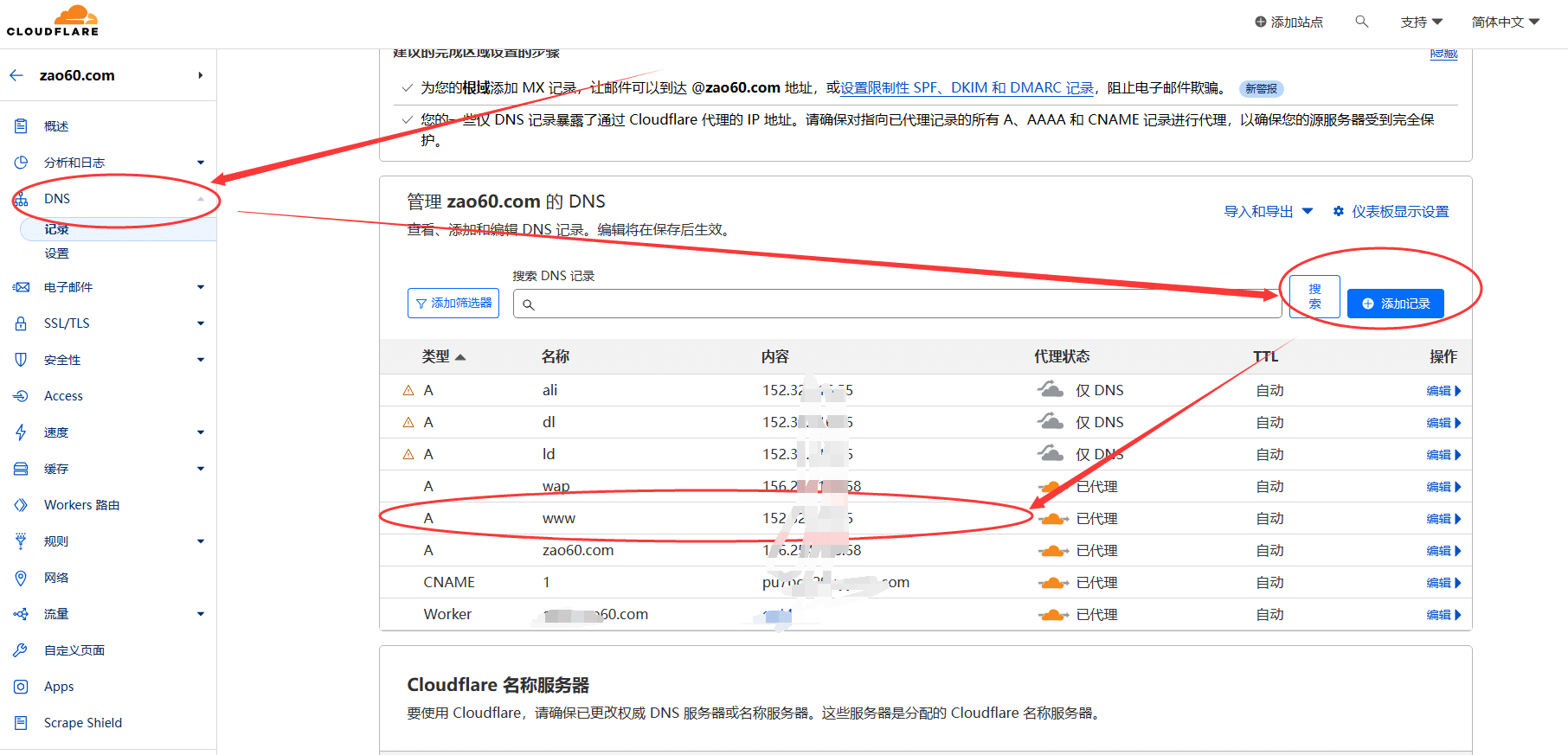Expand the SSL/TLS menu arrow
Viewport: 1568px width, 755px height.
coord(201,323)
